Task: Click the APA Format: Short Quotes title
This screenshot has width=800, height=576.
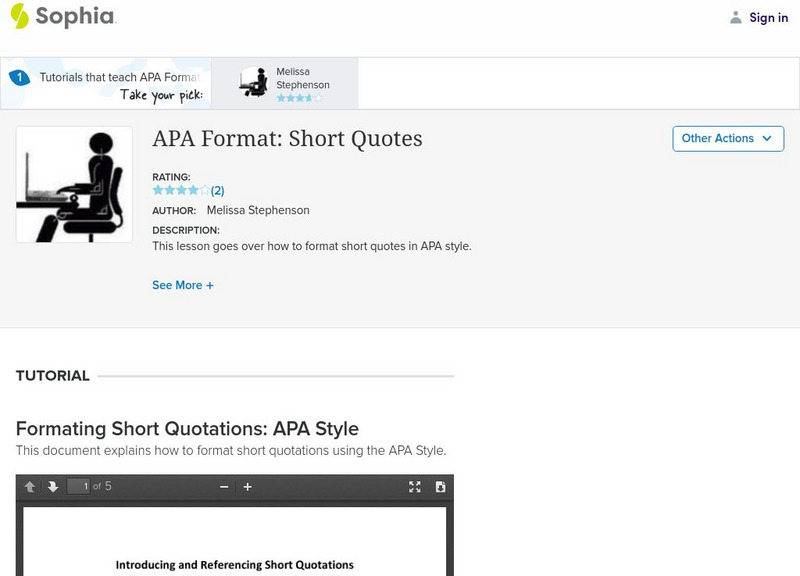Action: [287, 139]
